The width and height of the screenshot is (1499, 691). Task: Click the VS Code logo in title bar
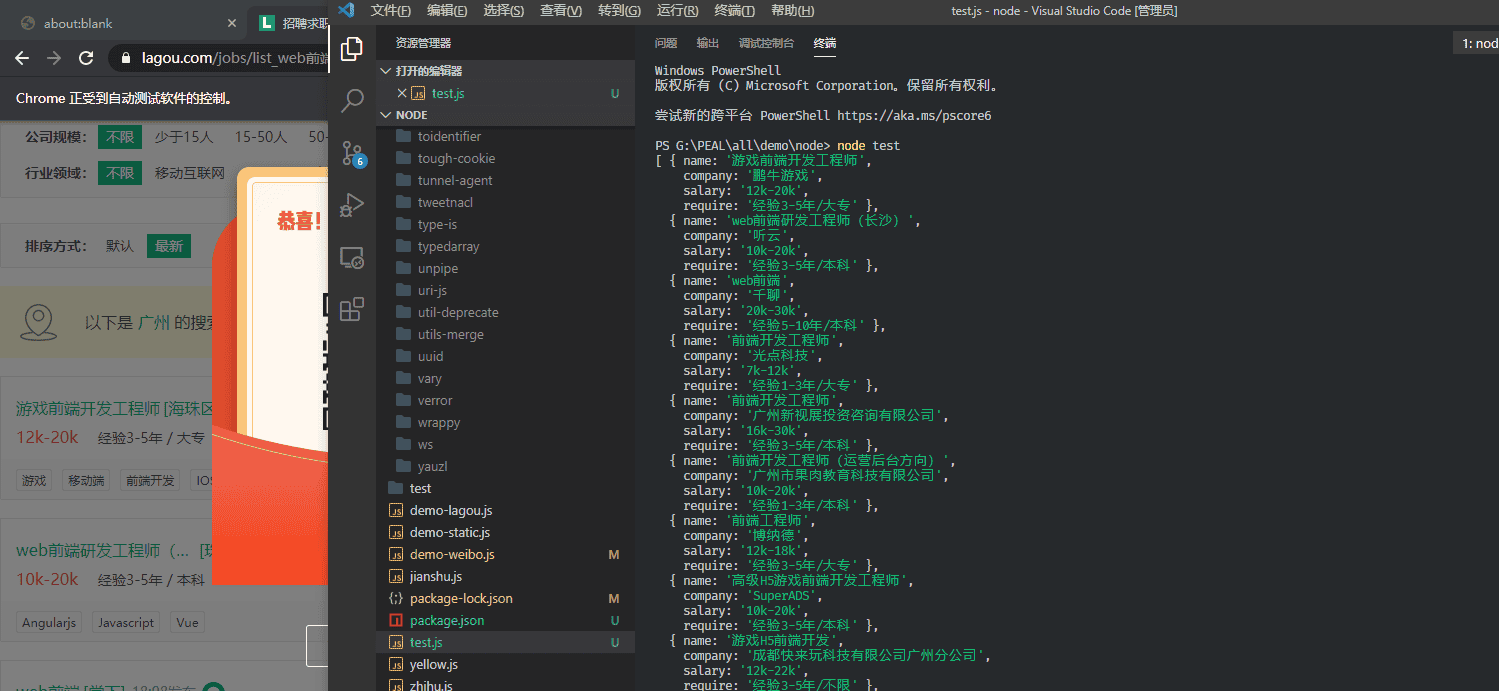coord(346,10)
